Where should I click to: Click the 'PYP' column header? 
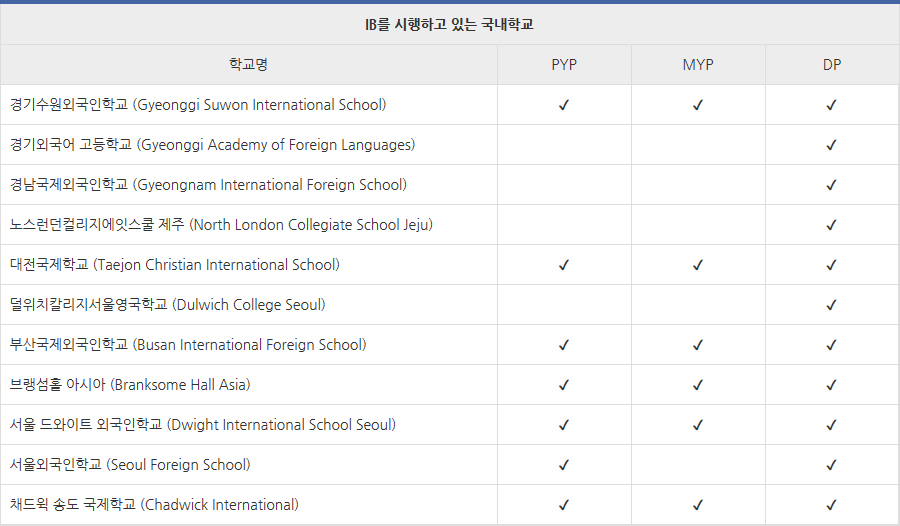[x=564, y=64]
